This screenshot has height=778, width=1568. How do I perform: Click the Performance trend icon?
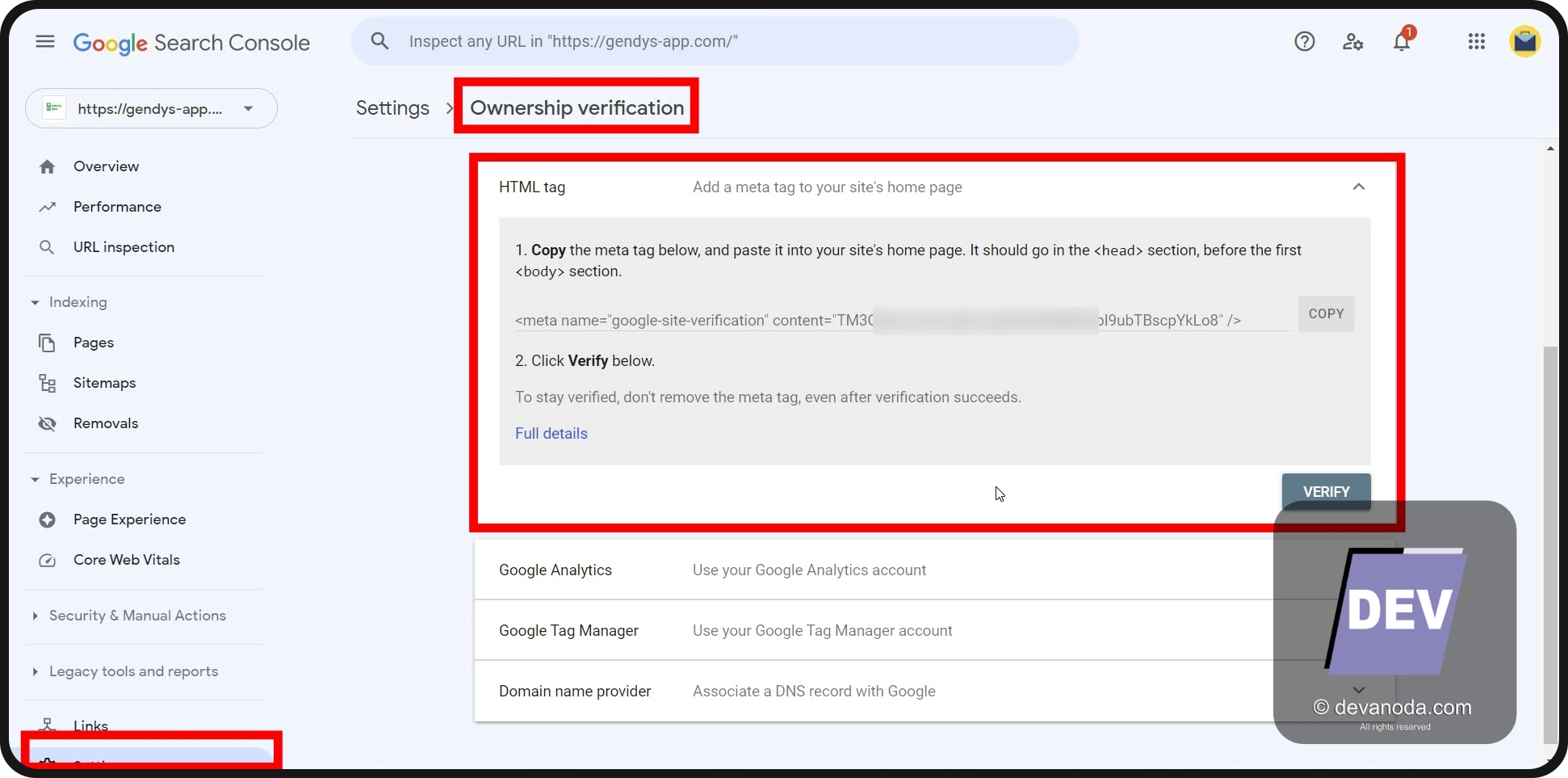click(47, 207)
